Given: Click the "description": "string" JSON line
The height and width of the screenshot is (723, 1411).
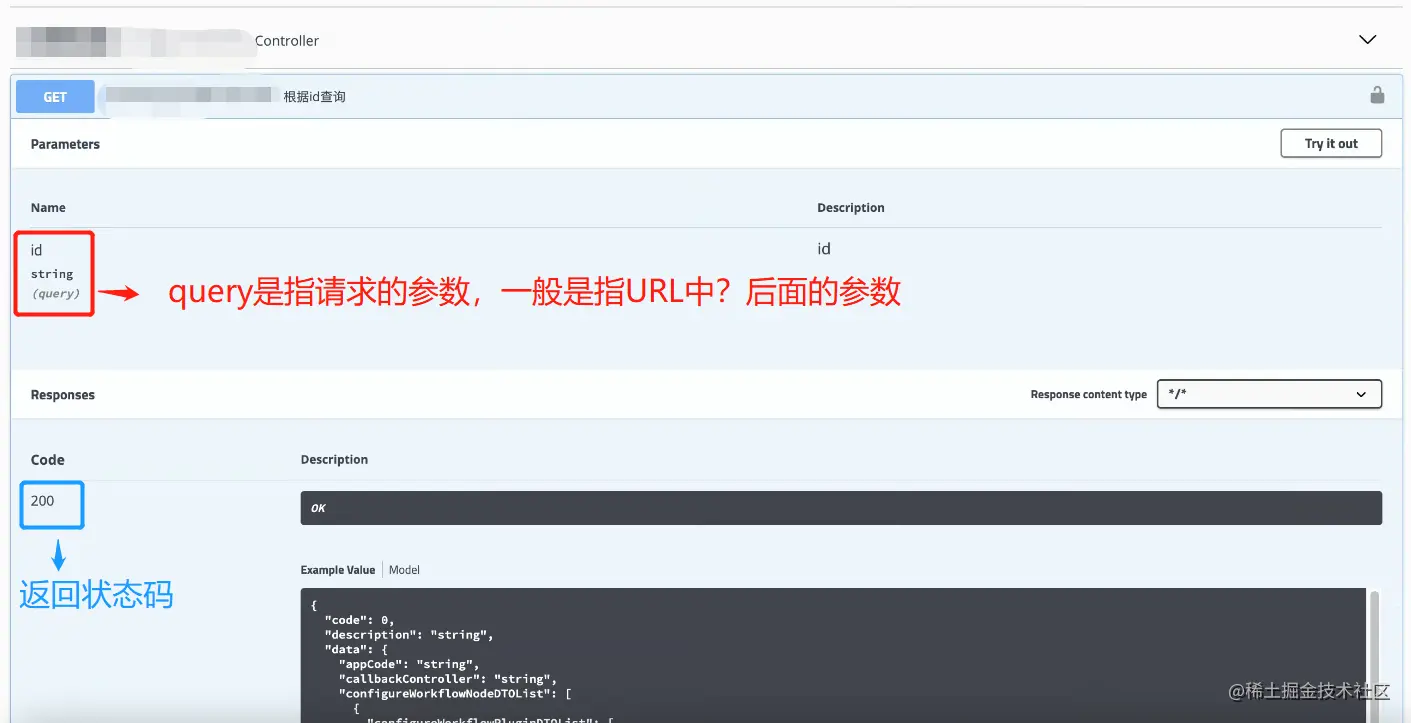Looking at the screenshot, I should tap(409, 635).
